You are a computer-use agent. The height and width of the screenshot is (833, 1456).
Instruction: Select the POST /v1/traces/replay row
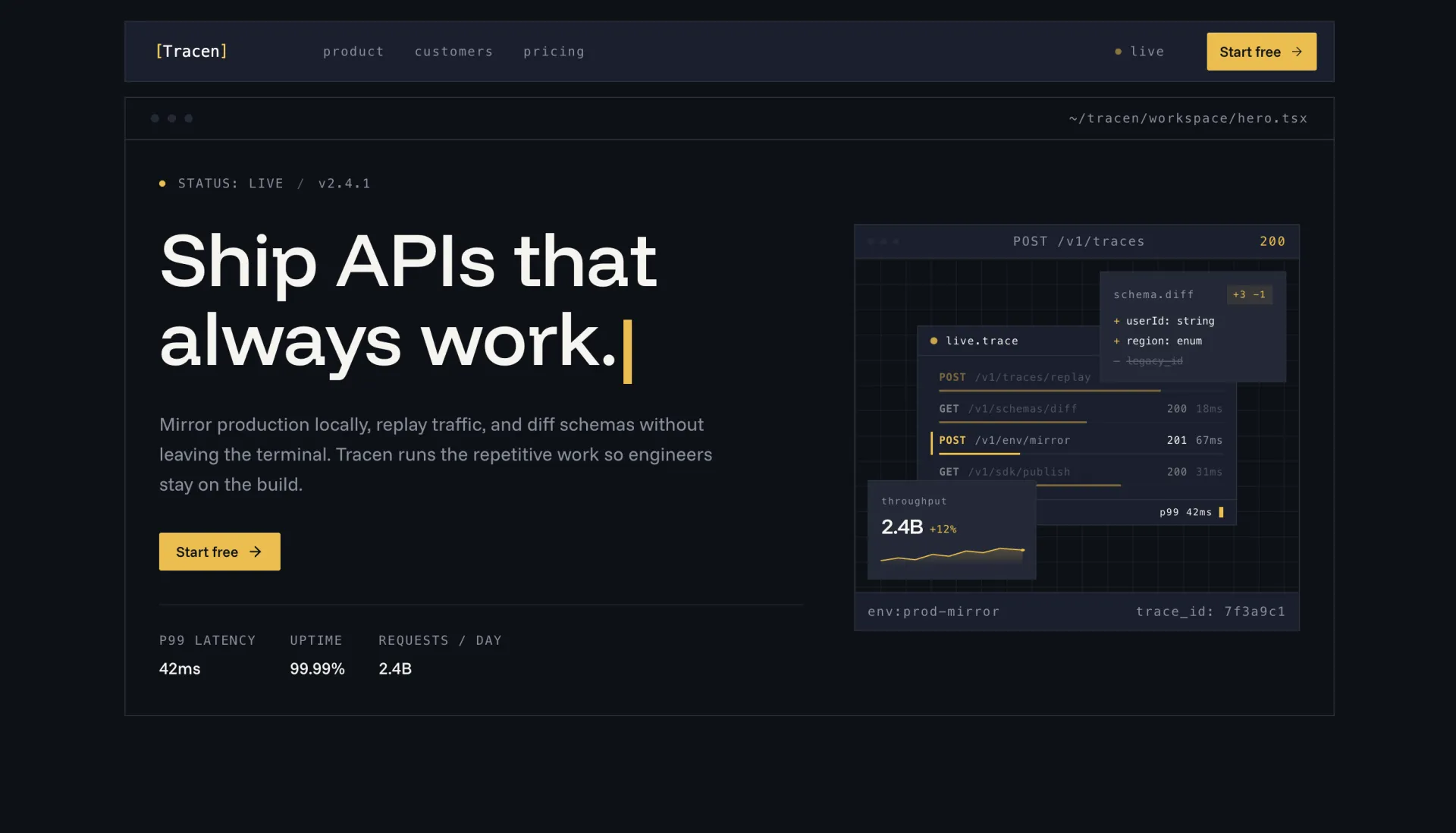tap(1081, 380)
